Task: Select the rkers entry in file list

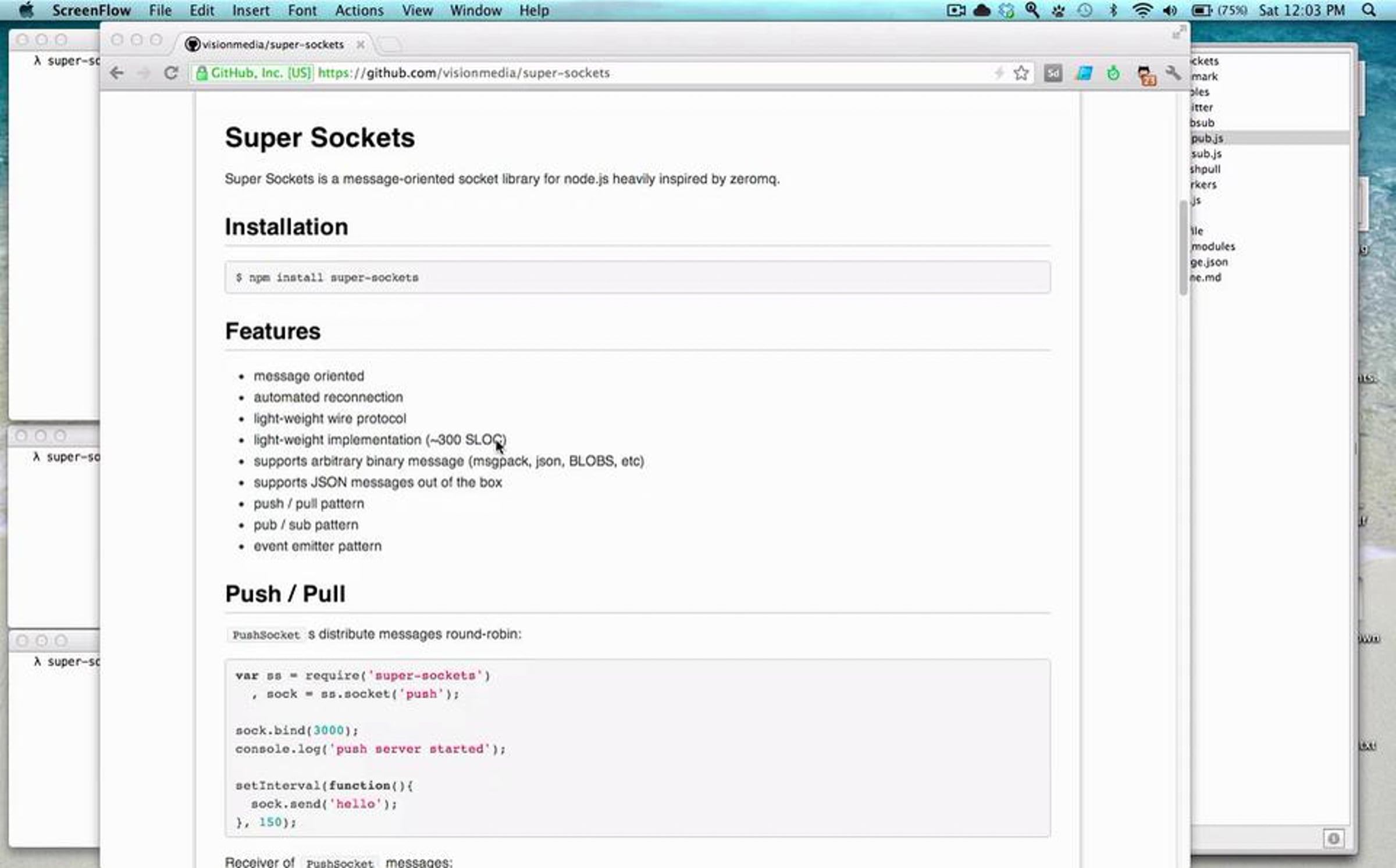Action: tap(1203, 185)
